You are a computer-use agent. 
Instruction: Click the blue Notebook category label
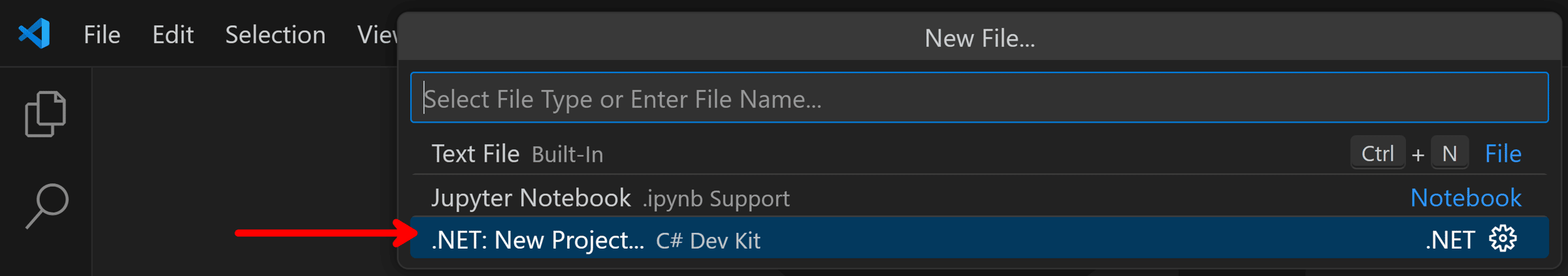pyautogui.click(x=1465, y=198)
